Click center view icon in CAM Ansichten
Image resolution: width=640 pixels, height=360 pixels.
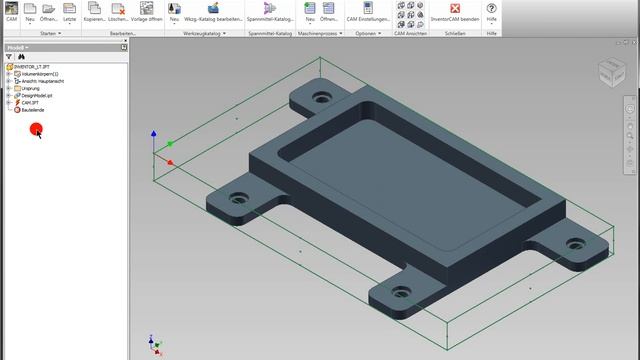[x=411, y=15]
